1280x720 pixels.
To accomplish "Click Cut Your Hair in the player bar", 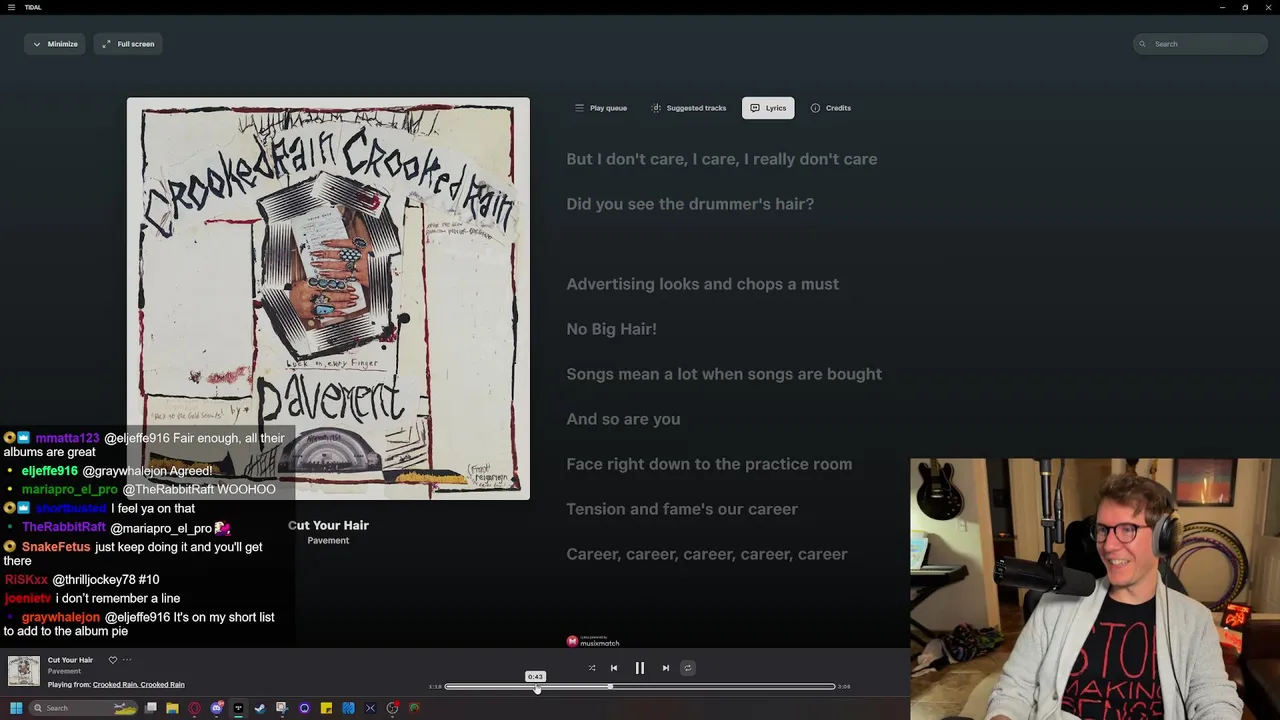I will pyautogui.click(x=70, y=660).
